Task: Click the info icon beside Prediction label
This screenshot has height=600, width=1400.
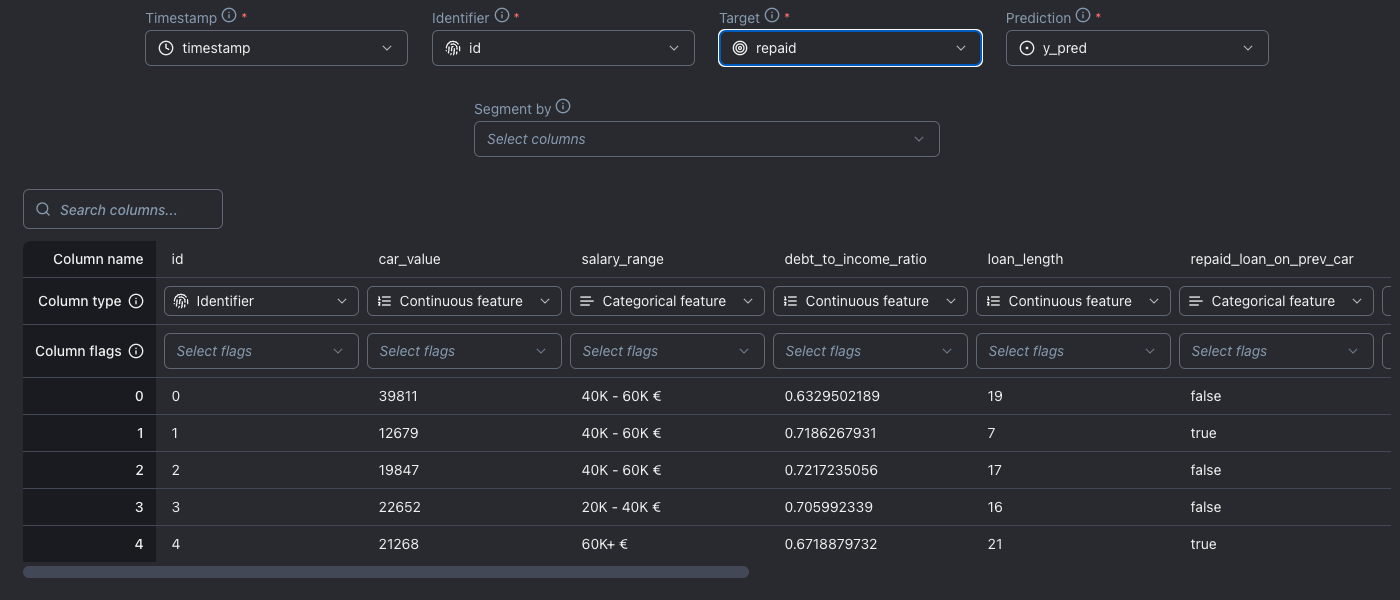Action: (x=1083, y=16)
